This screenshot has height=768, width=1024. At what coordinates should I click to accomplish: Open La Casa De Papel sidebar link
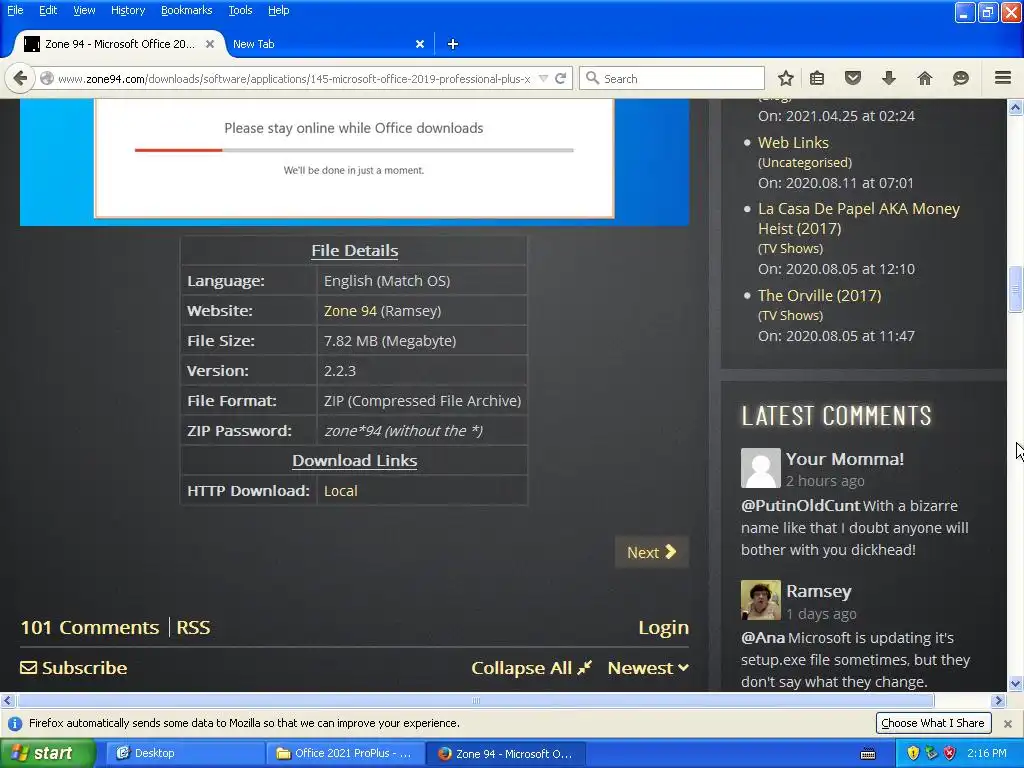(858, 218)
